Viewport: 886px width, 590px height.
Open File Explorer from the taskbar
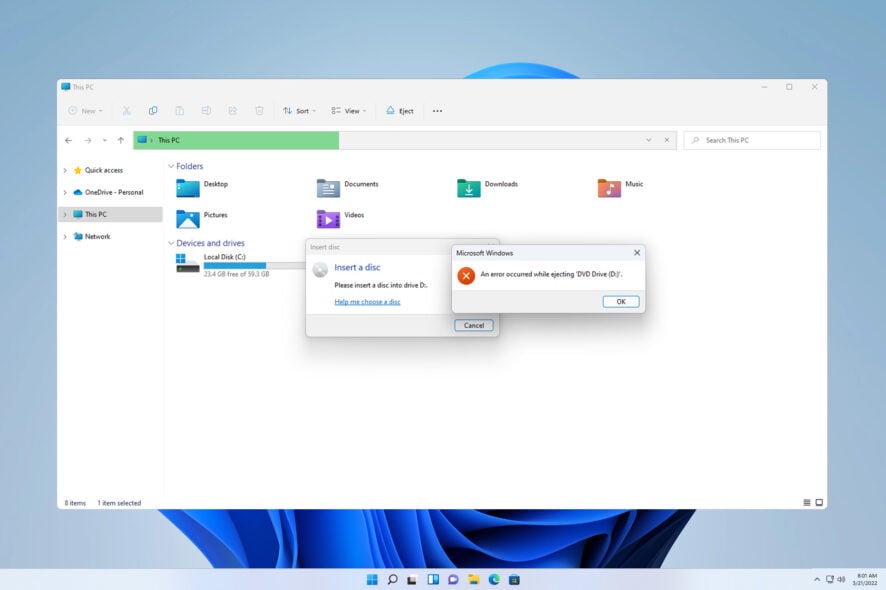click(x=474, y=579)
